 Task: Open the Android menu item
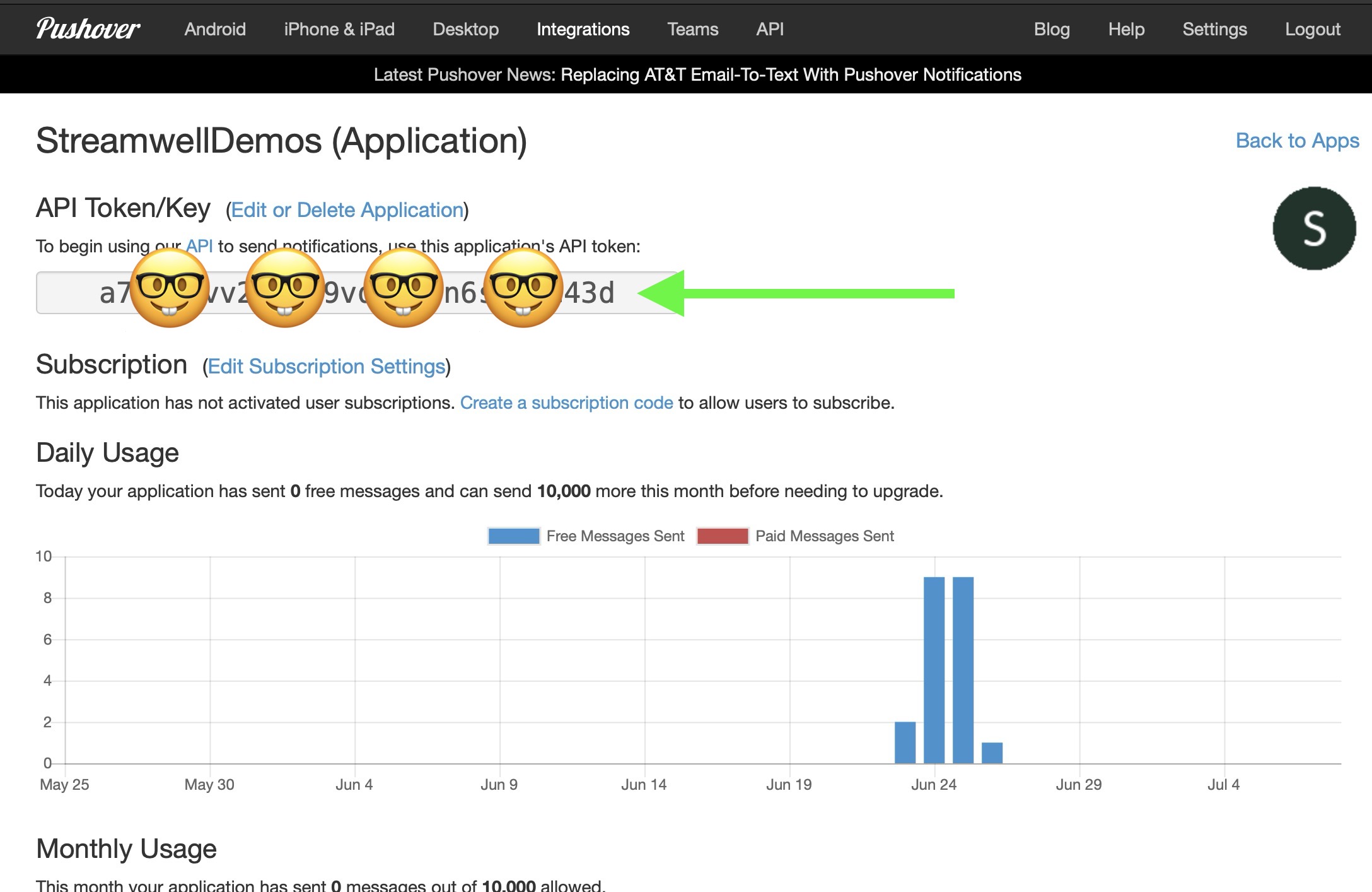pyautogui.click(x=215, y=29)
